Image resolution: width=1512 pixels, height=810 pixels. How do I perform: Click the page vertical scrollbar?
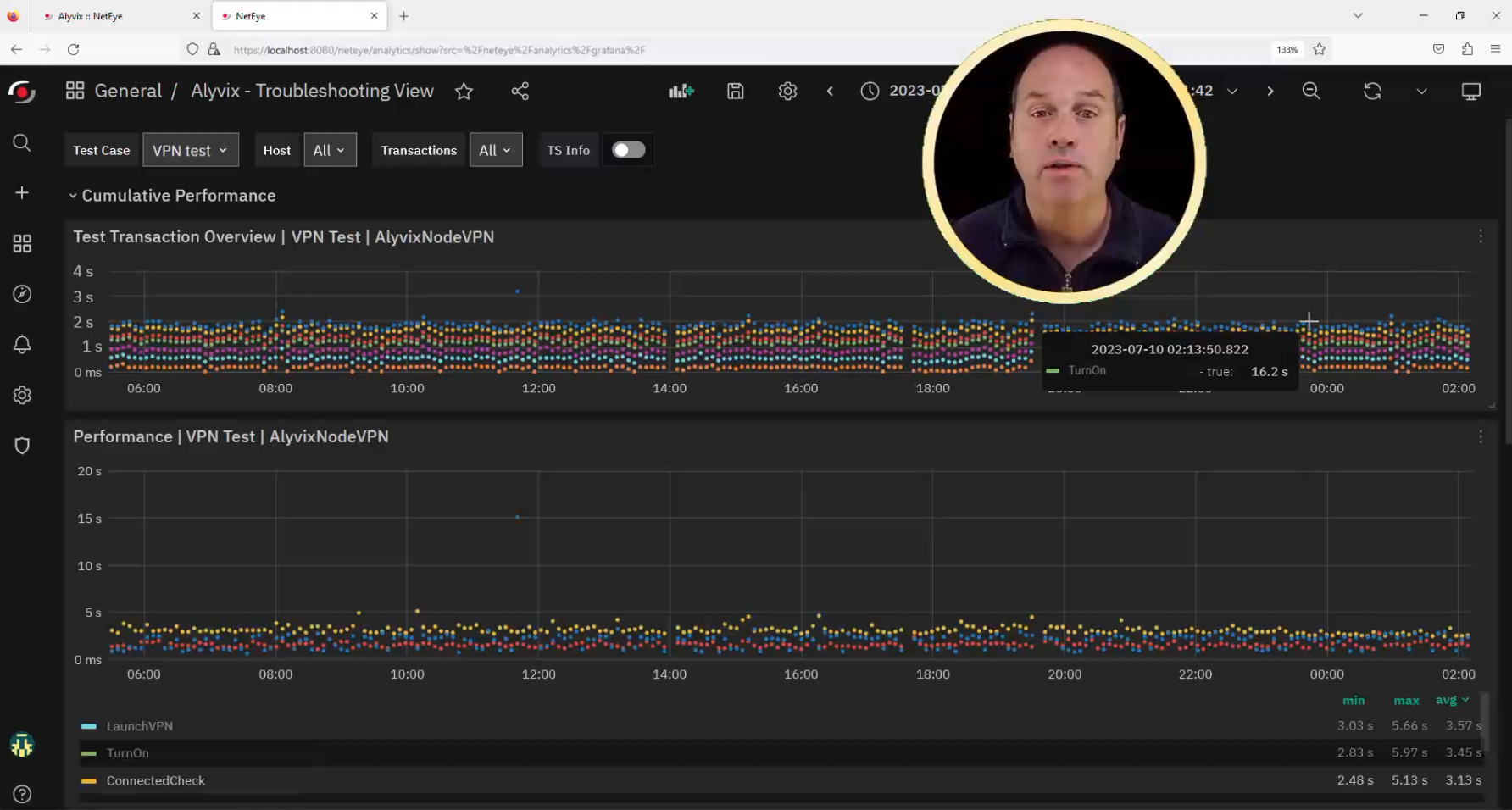pos(1508,280)
